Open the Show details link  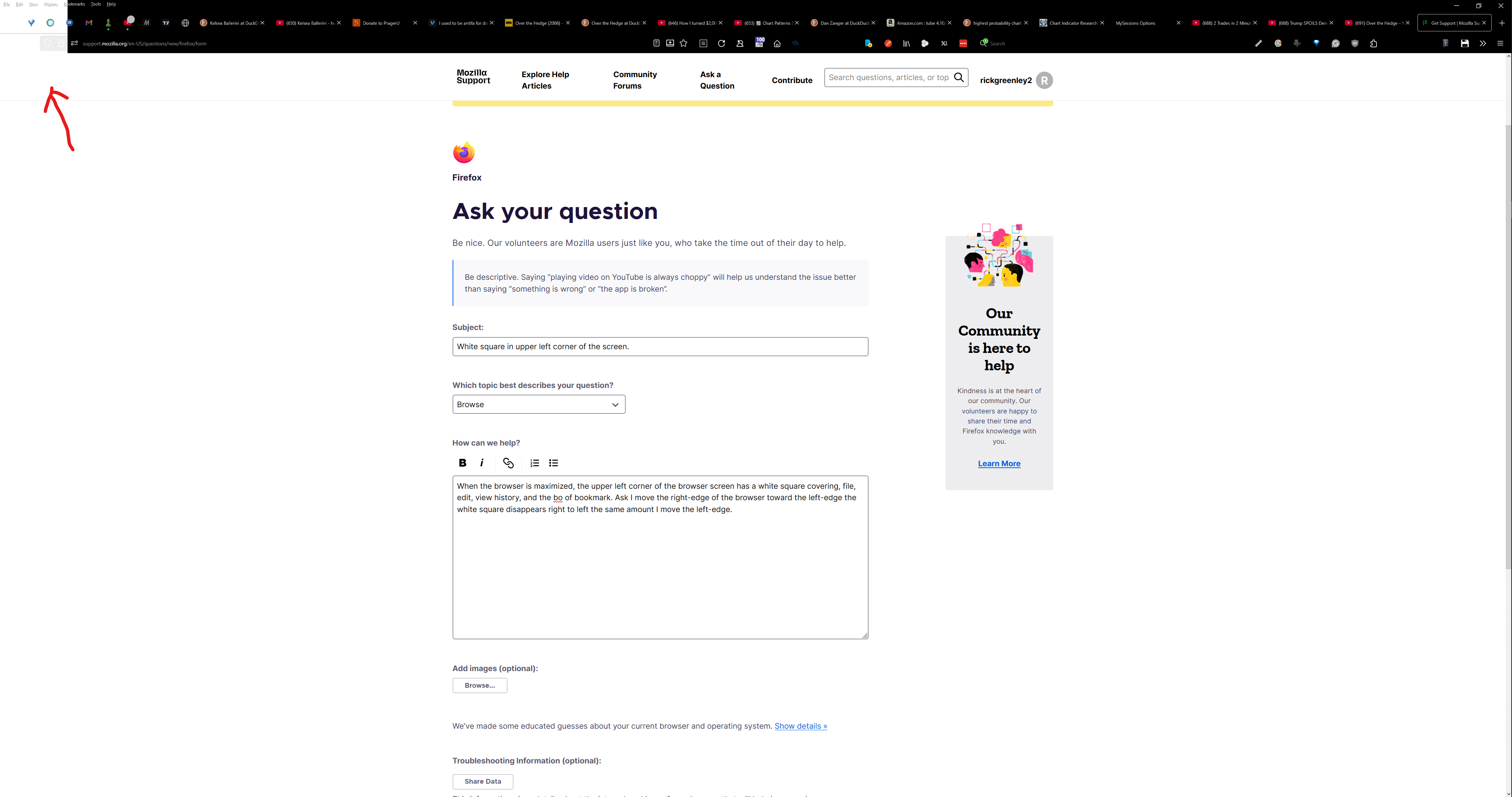tap(801, 726)
